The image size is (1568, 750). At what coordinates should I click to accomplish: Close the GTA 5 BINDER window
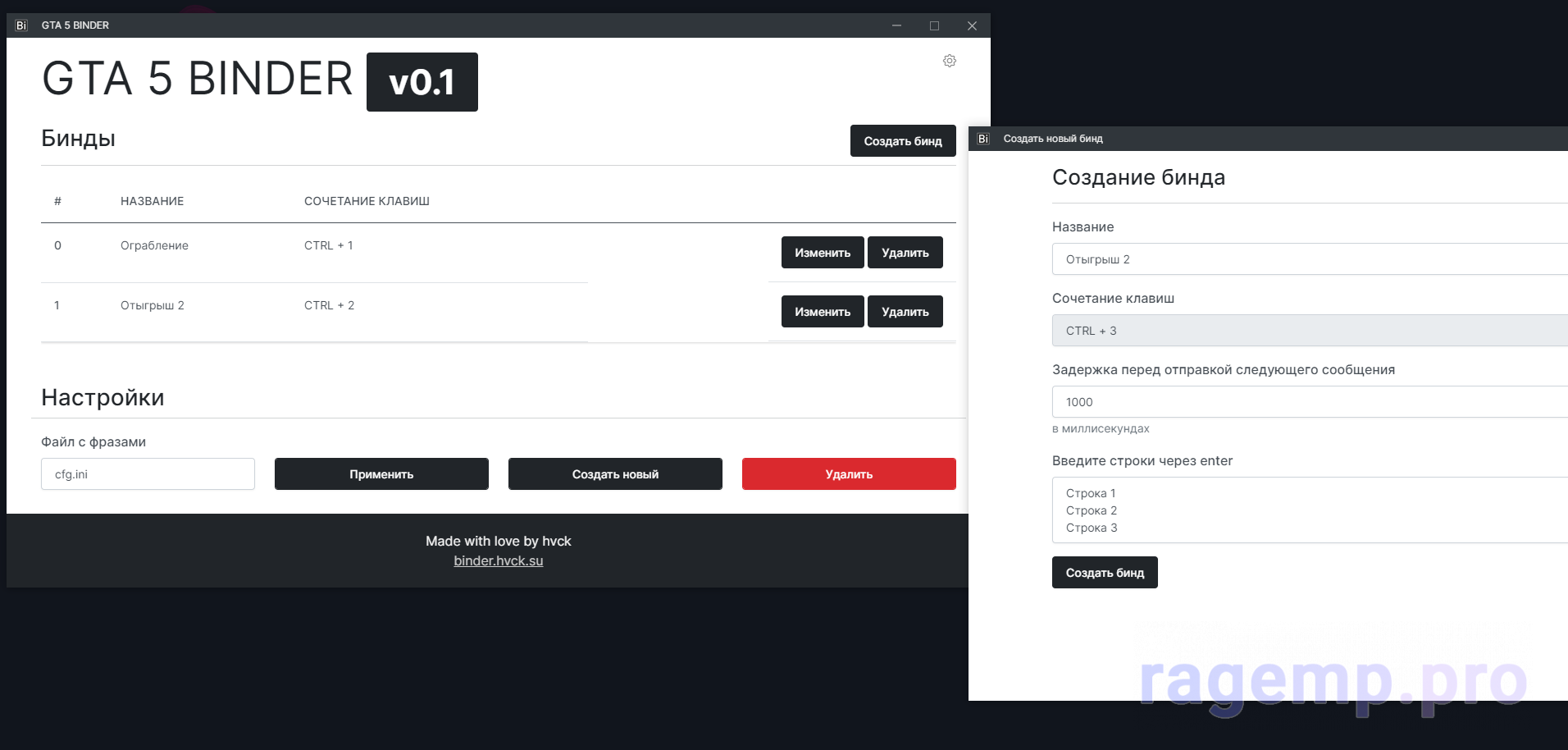tap(972, 25)
